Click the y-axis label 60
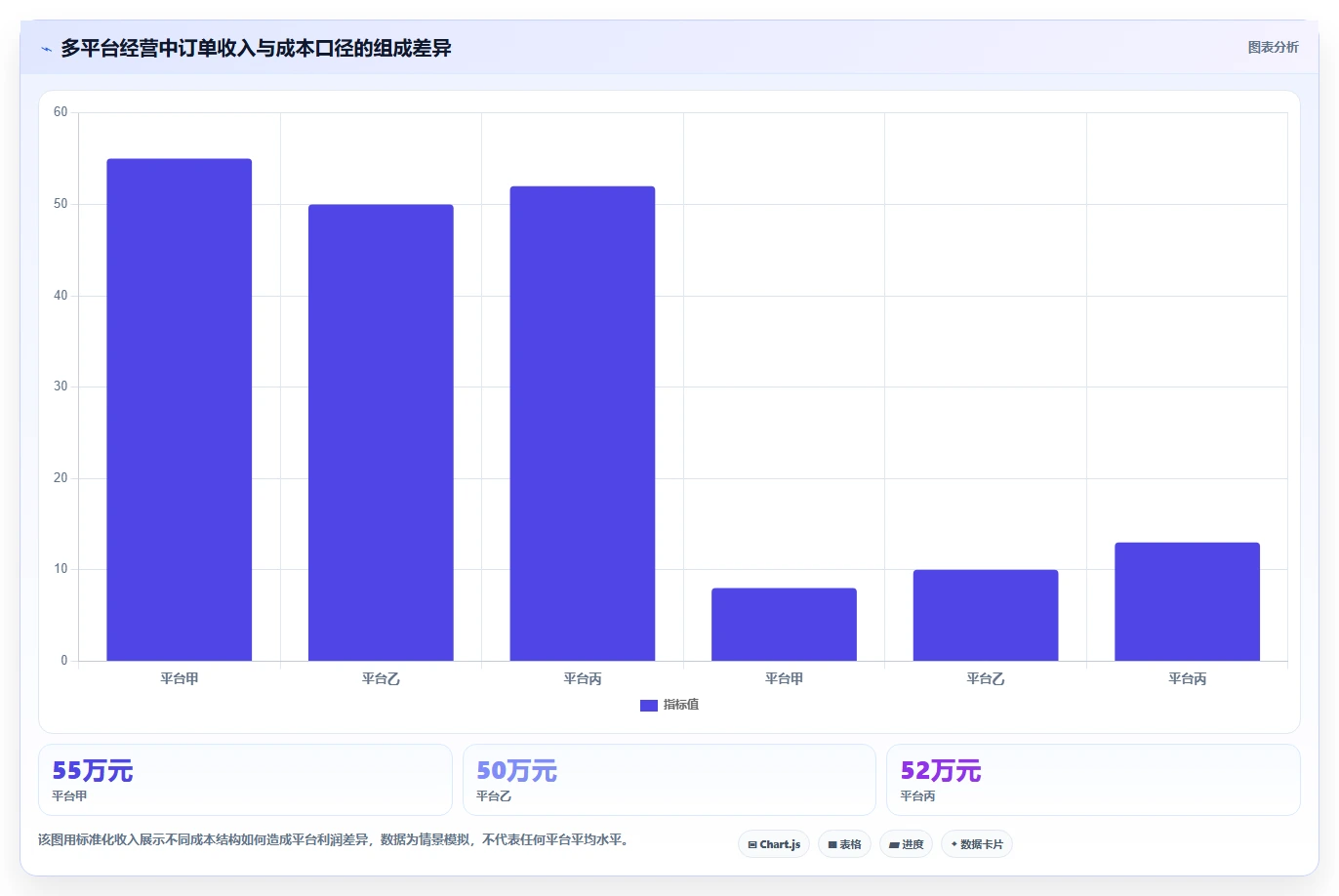Screen dimensions: 1339x896 tap(61, 112)
